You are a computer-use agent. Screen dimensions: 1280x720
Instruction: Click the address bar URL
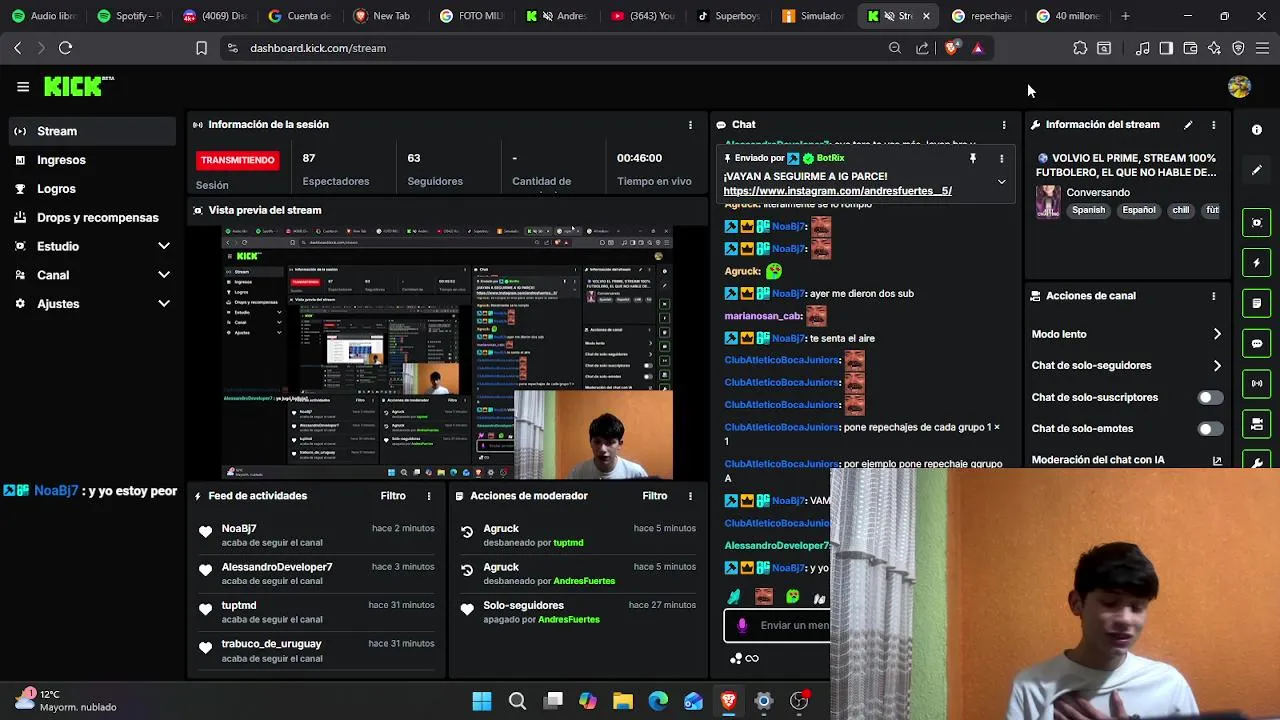pos(318,48)
